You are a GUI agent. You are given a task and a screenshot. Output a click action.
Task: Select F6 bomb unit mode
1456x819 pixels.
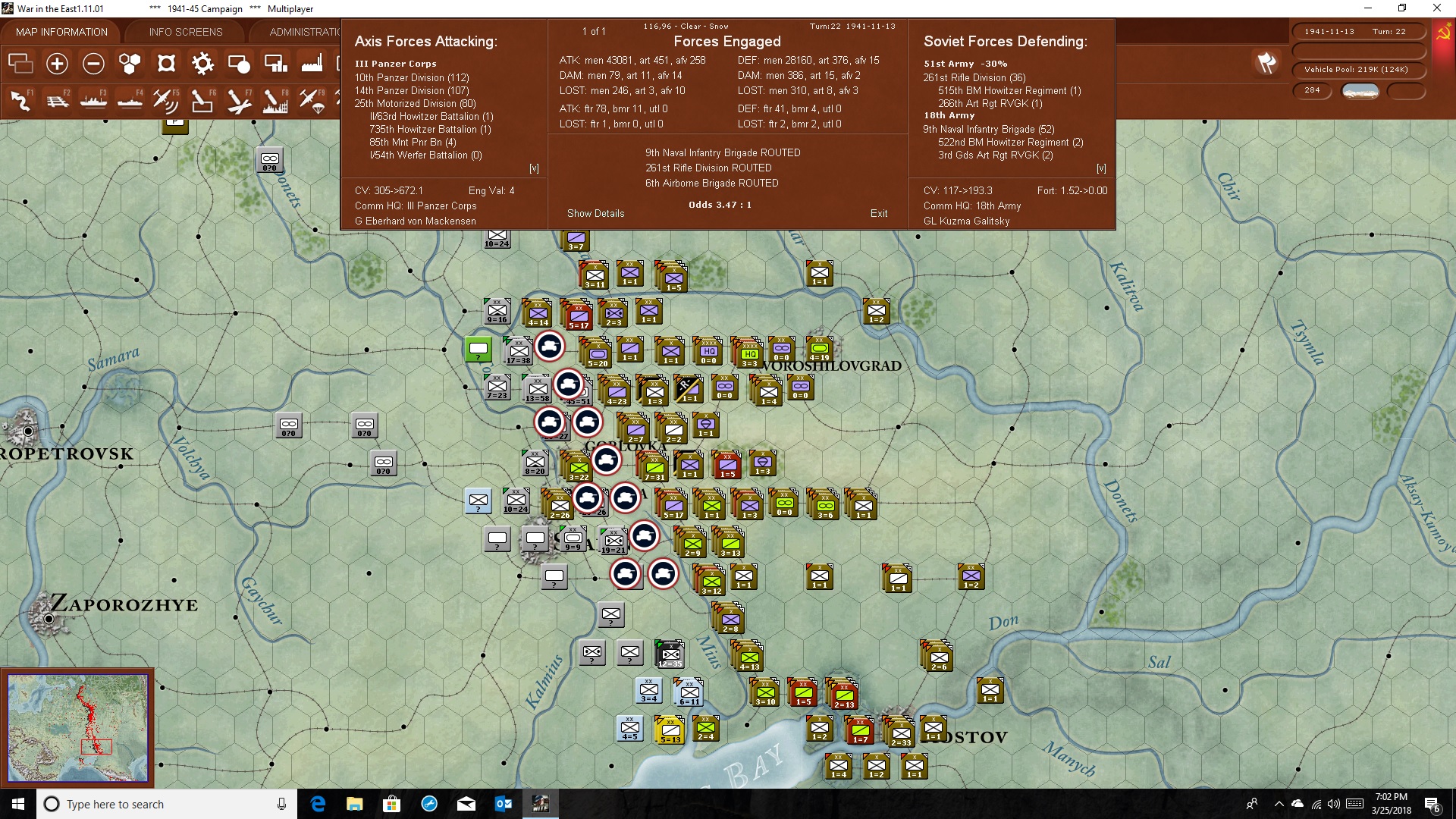point(202,100)
